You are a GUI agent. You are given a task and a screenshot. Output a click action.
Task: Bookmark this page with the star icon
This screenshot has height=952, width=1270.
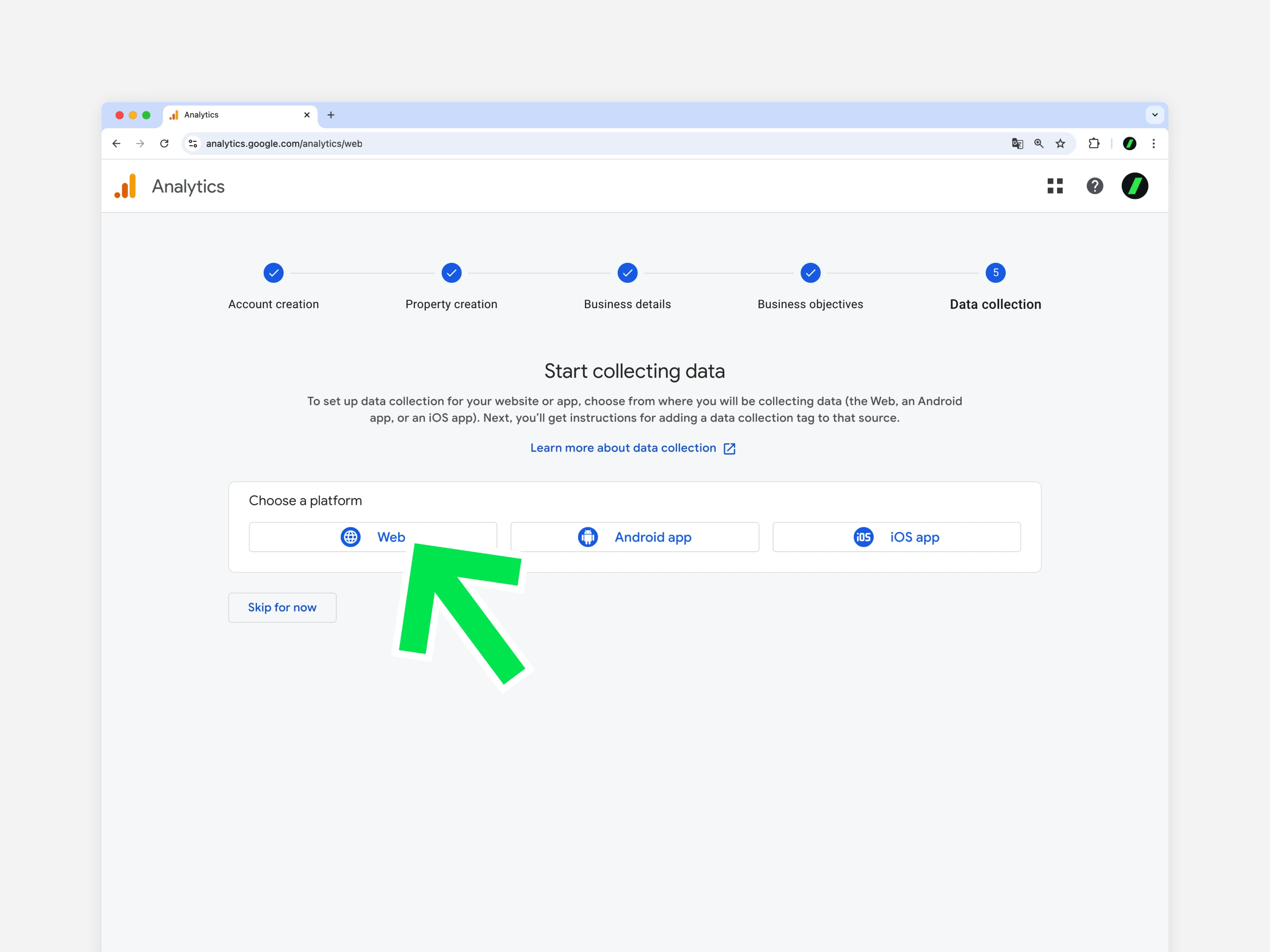pos(1060,143)
